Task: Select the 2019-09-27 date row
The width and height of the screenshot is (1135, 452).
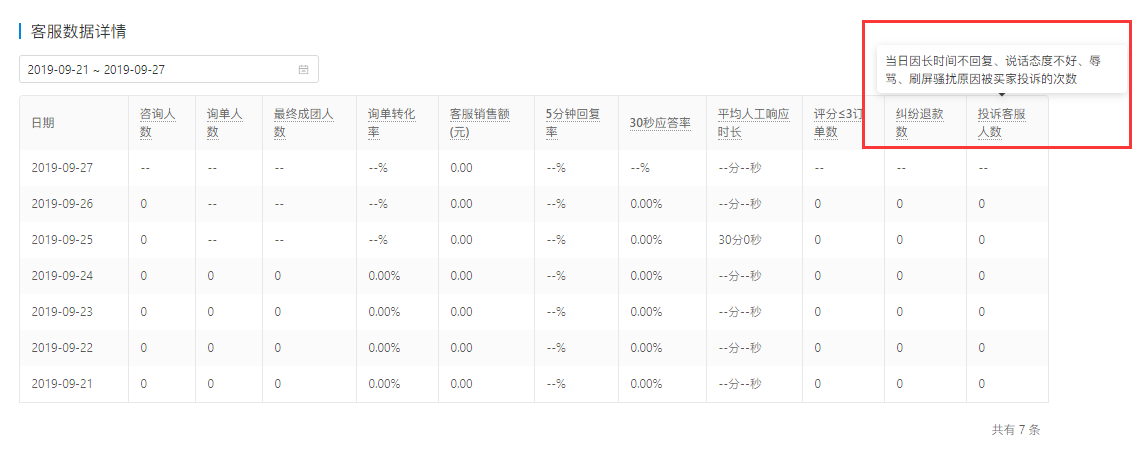Action: click(533, 167)
